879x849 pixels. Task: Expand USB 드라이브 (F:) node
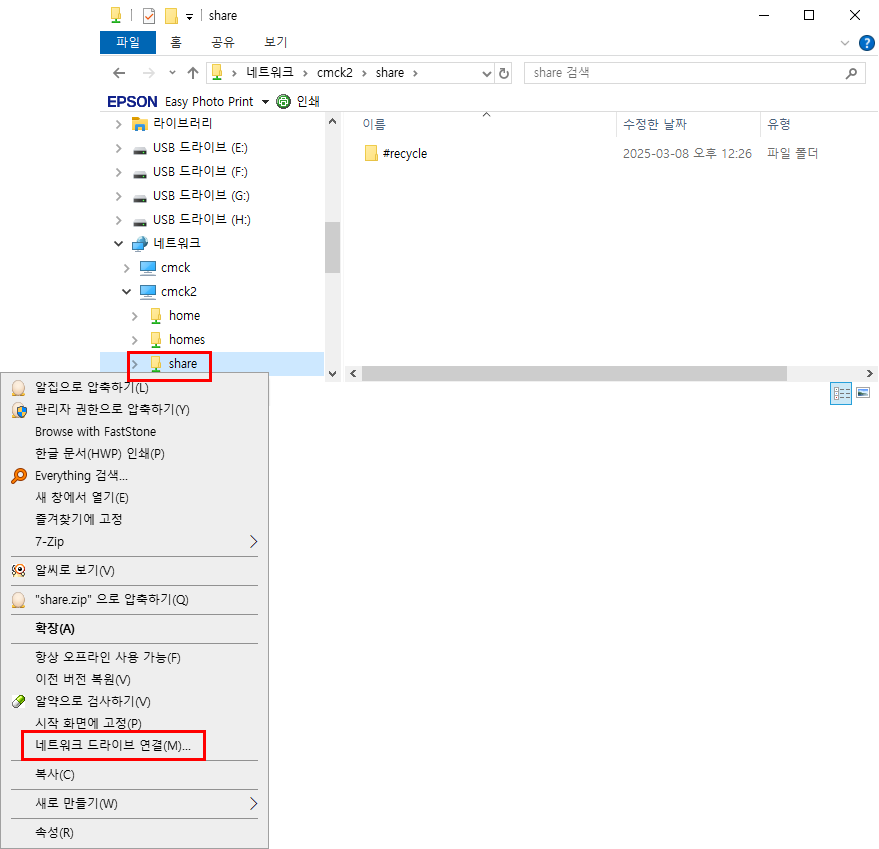tap(118, 172)
